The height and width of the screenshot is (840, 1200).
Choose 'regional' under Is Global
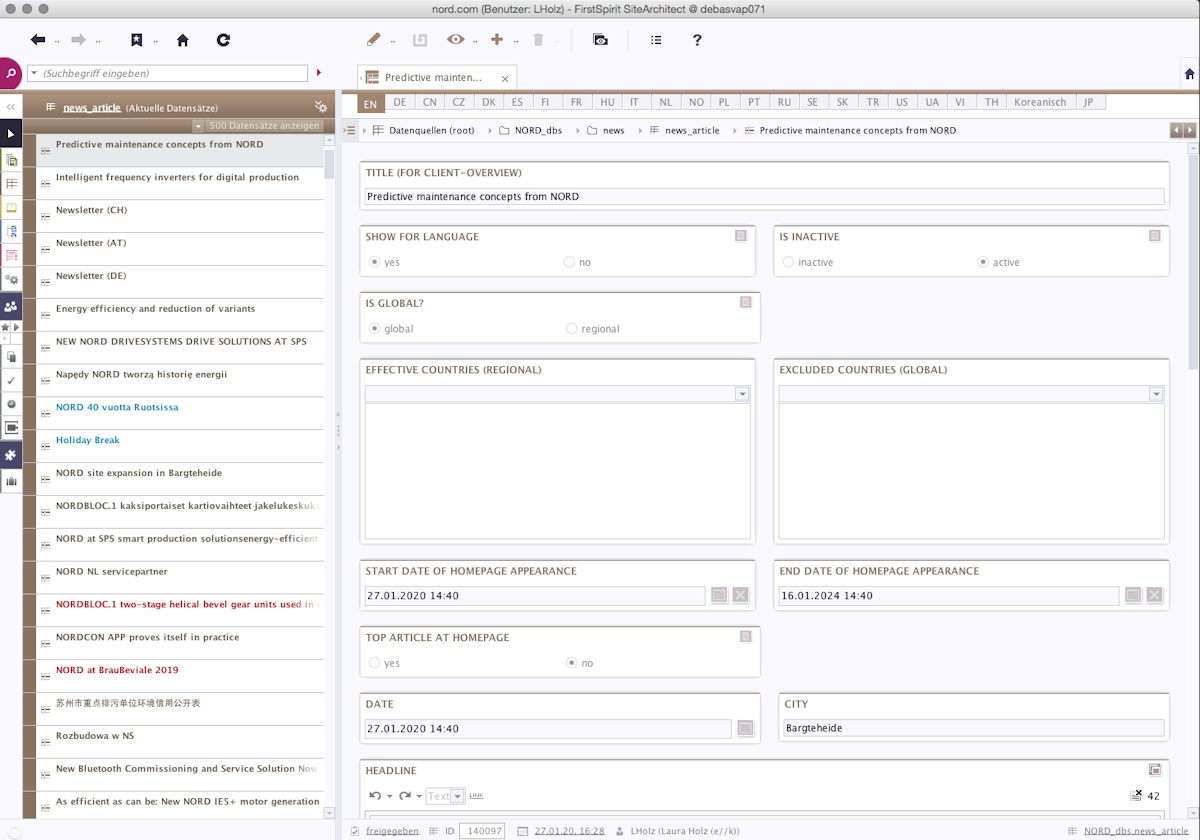572,329
